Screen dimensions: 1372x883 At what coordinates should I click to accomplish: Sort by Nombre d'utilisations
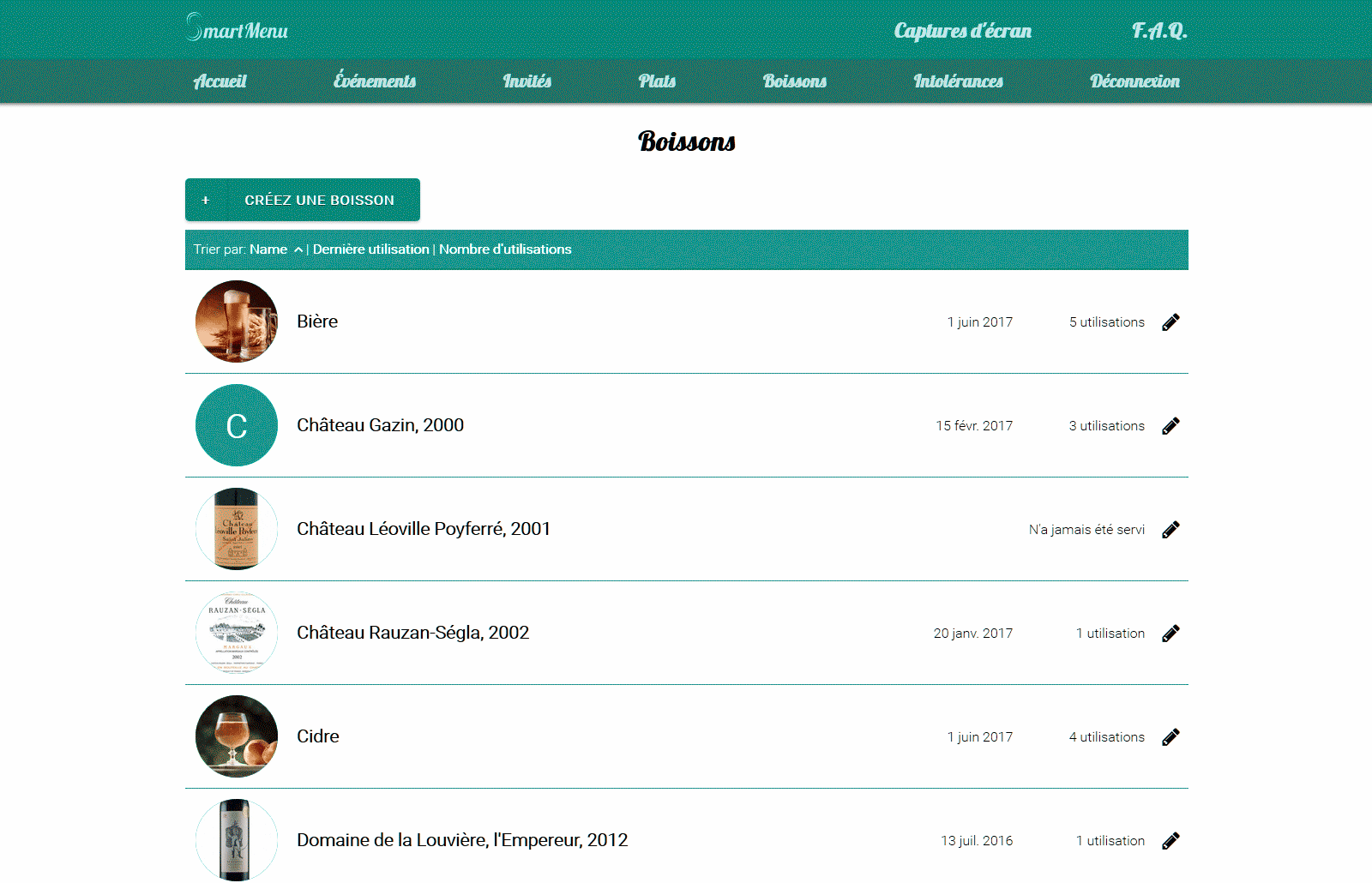[x=505, y=249]
